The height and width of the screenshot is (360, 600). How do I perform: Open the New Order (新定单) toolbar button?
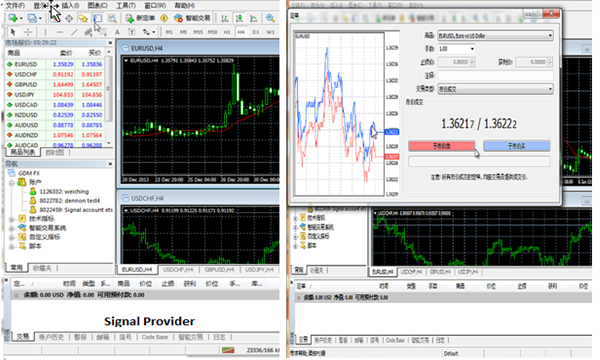pyautogui.click(x=140, y=18)
